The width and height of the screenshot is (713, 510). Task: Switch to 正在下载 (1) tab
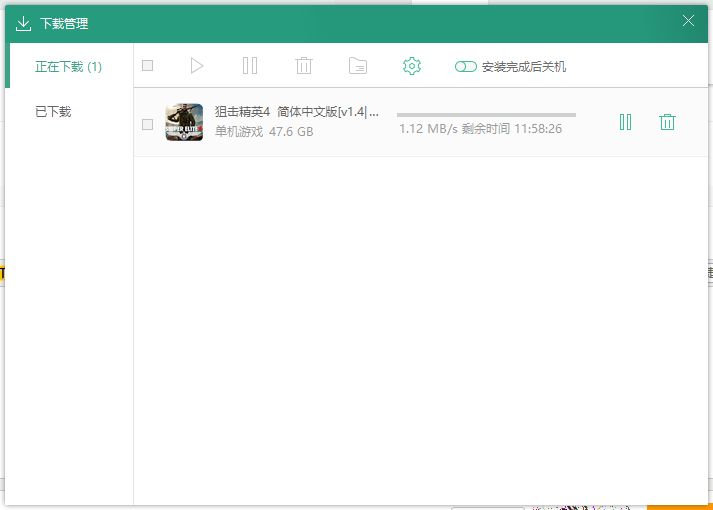[69, 67]
